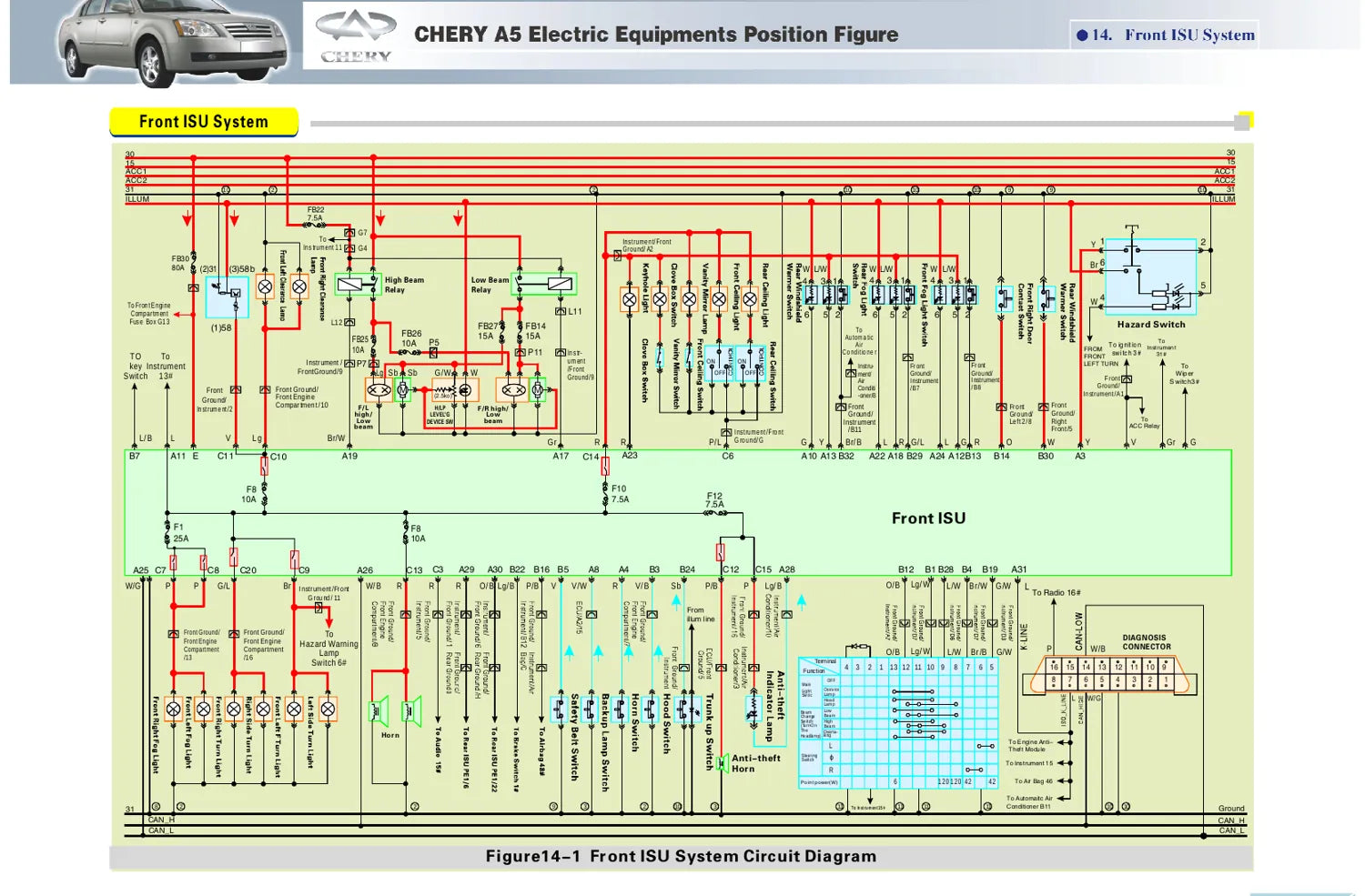Click the Hazard Switch schematic symbol

[x=1150, y=277]
